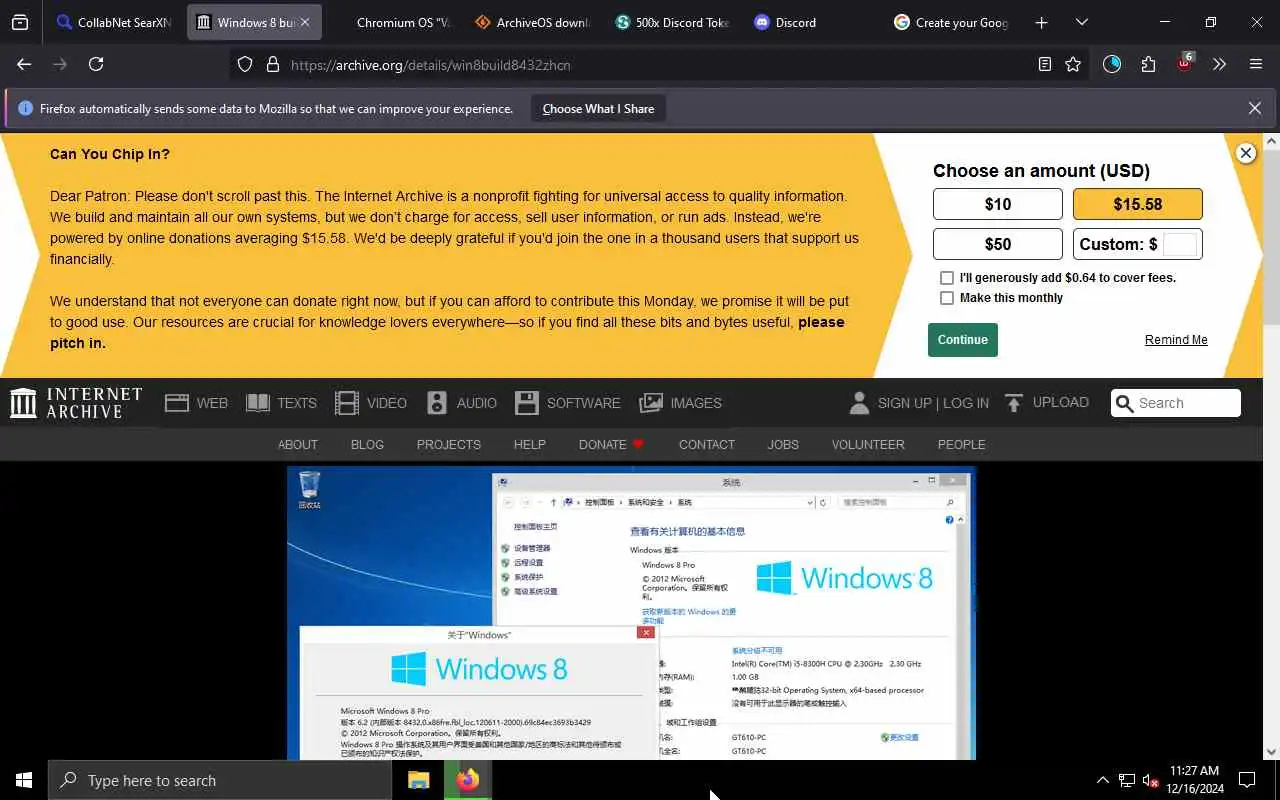Open tracking protection shield icon
The width and height of the screenshot is (1280, 800).
pyautogui.click(x=245, y=64)
